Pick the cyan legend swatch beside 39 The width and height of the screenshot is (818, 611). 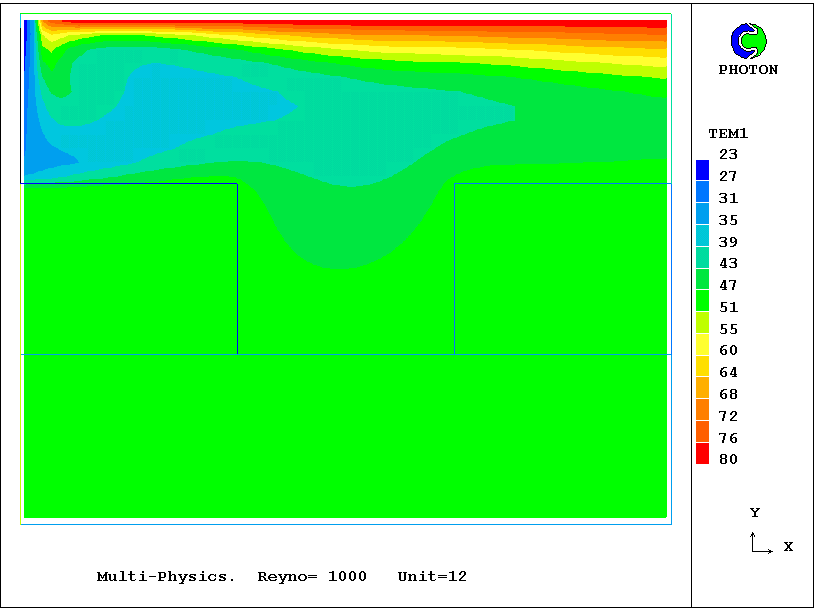(x=703, y=236)
